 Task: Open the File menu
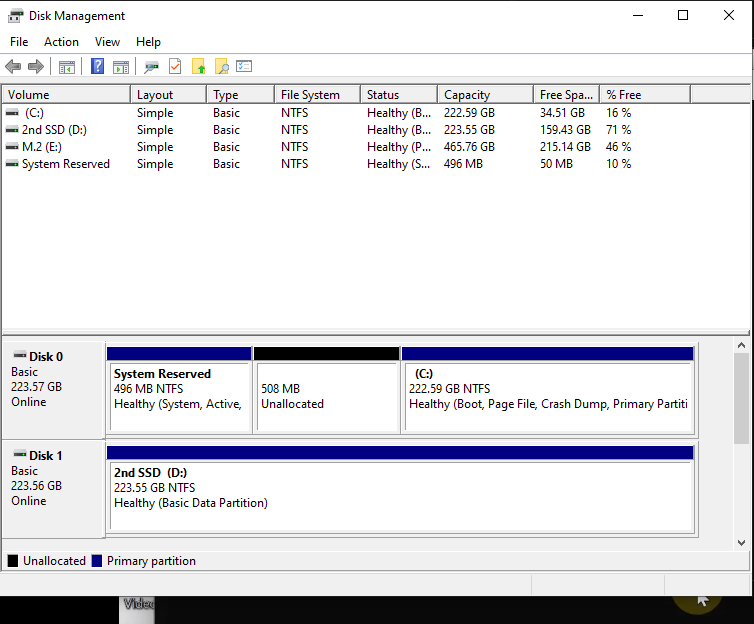19,42
